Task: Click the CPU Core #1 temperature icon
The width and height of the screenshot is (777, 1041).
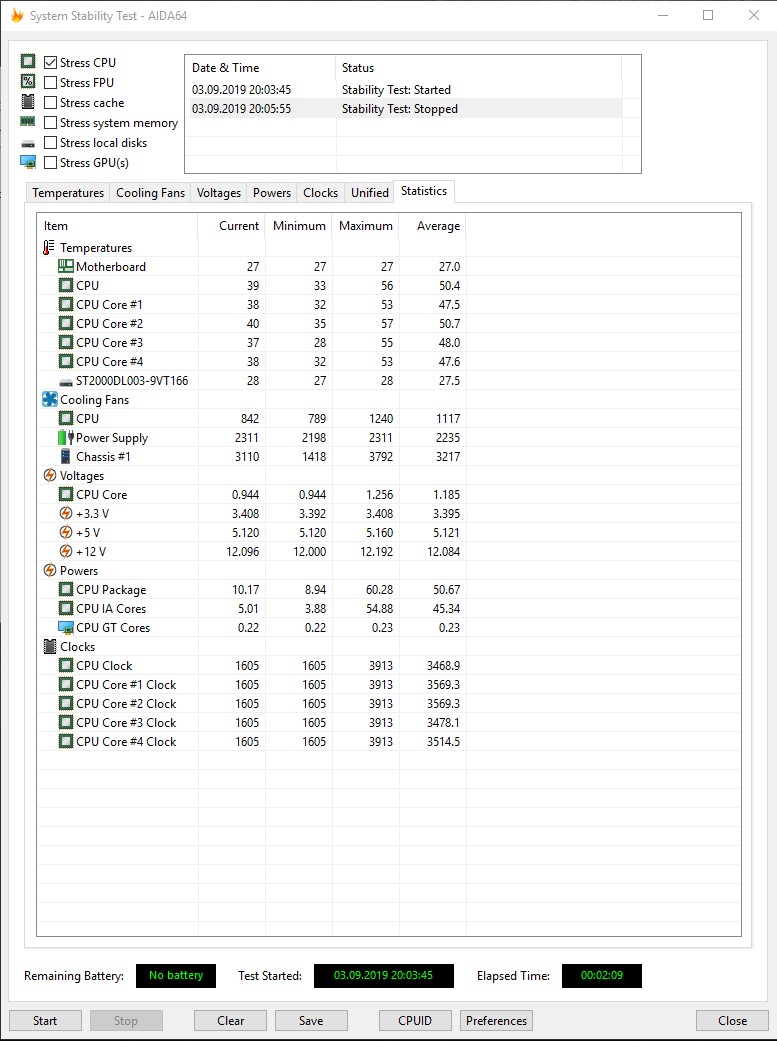Action: [x=65, y=304]
